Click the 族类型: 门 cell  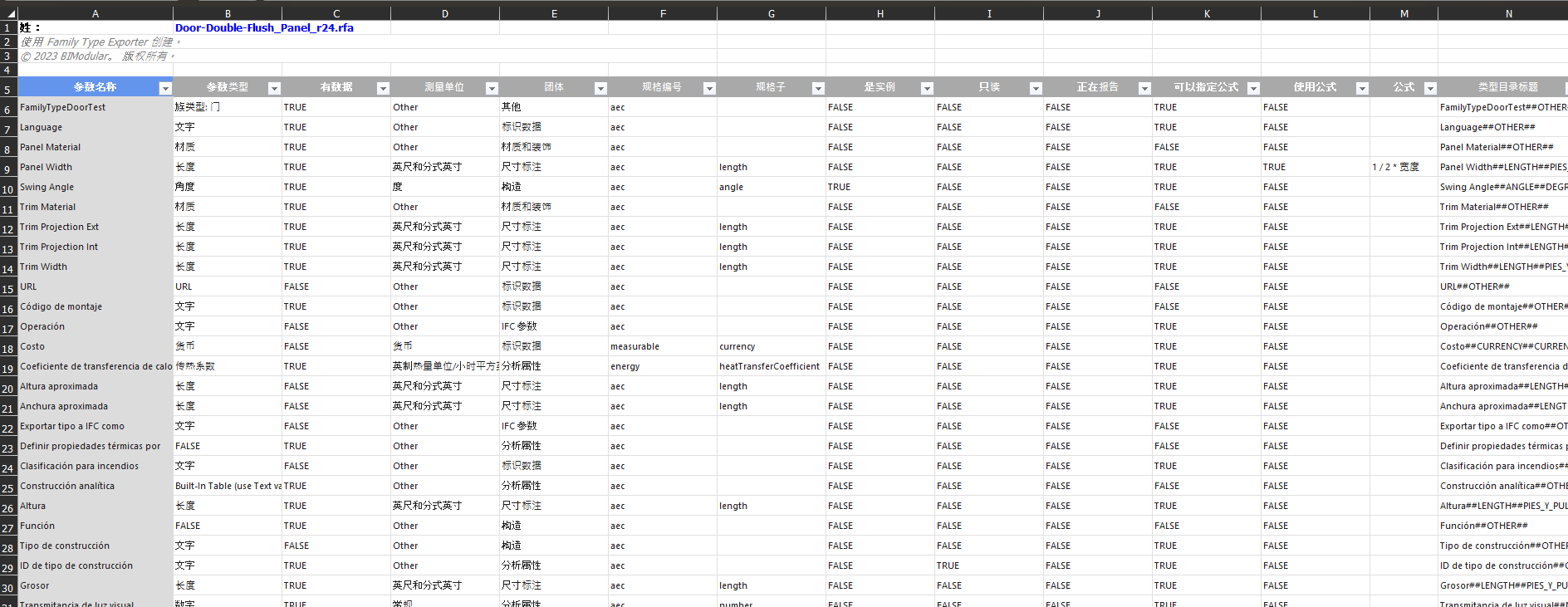pos(228,107)
